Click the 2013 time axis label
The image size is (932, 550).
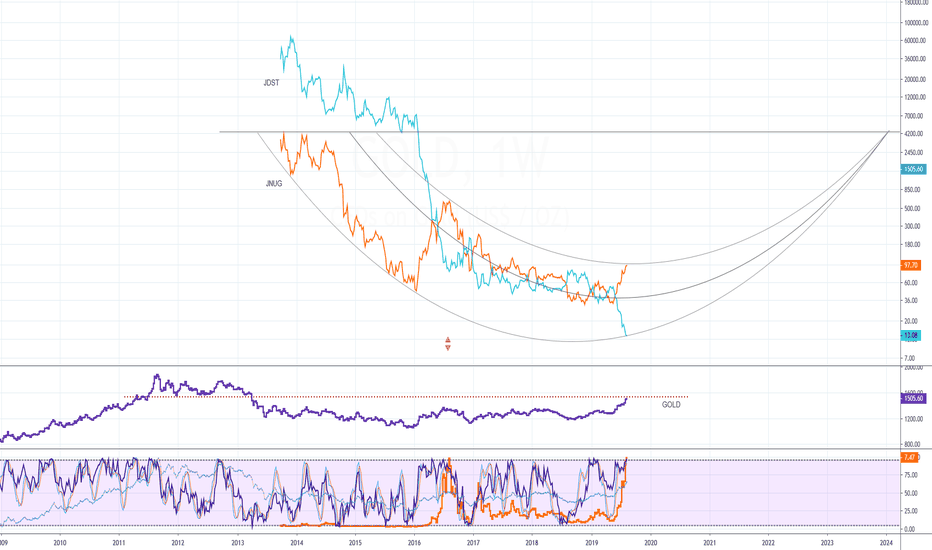(x=237, y=543)
